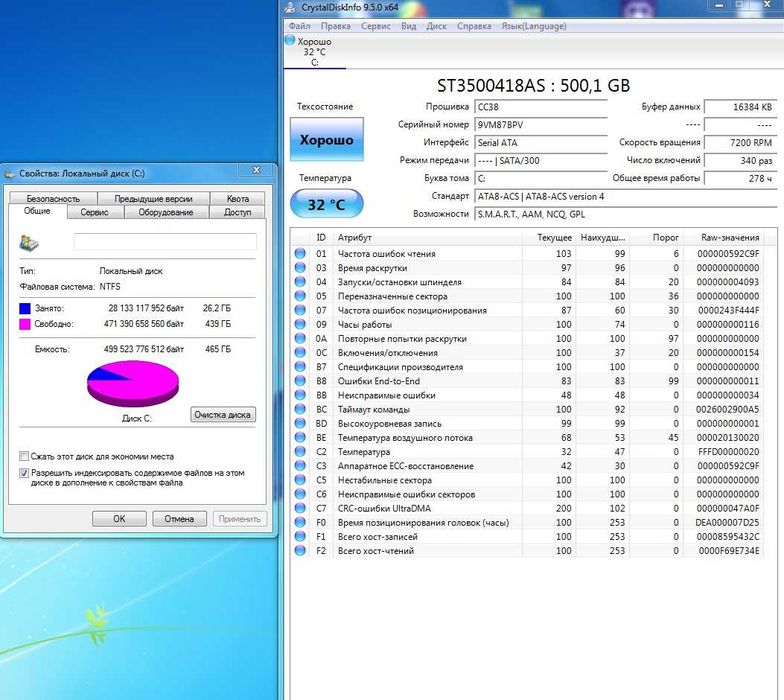The image size is (784, 700).
Task: Select the C: disk status tab
Action: tap(314, 52)
